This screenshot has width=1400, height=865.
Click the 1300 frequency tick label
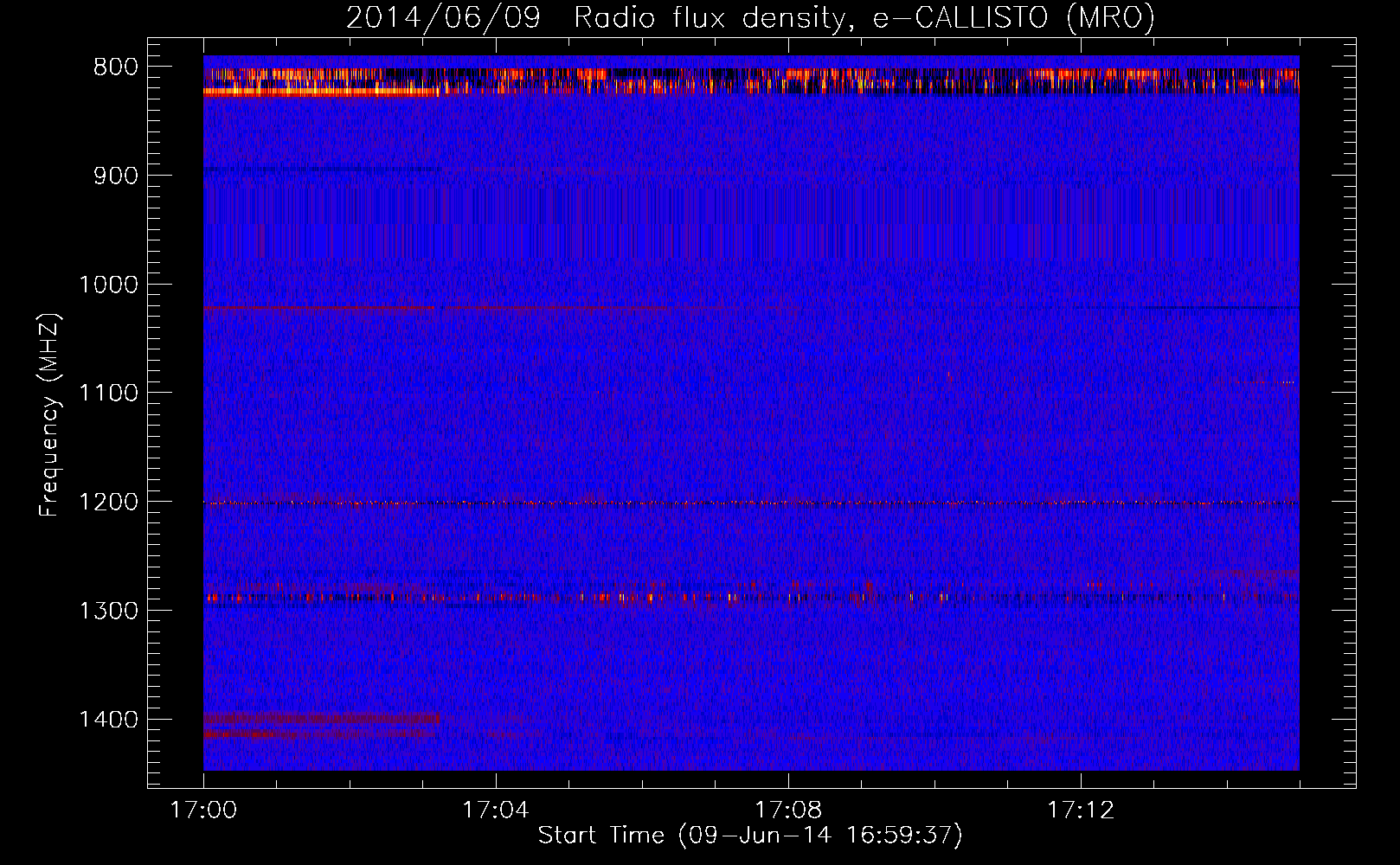pyautogui.click(x=108, y=611)
